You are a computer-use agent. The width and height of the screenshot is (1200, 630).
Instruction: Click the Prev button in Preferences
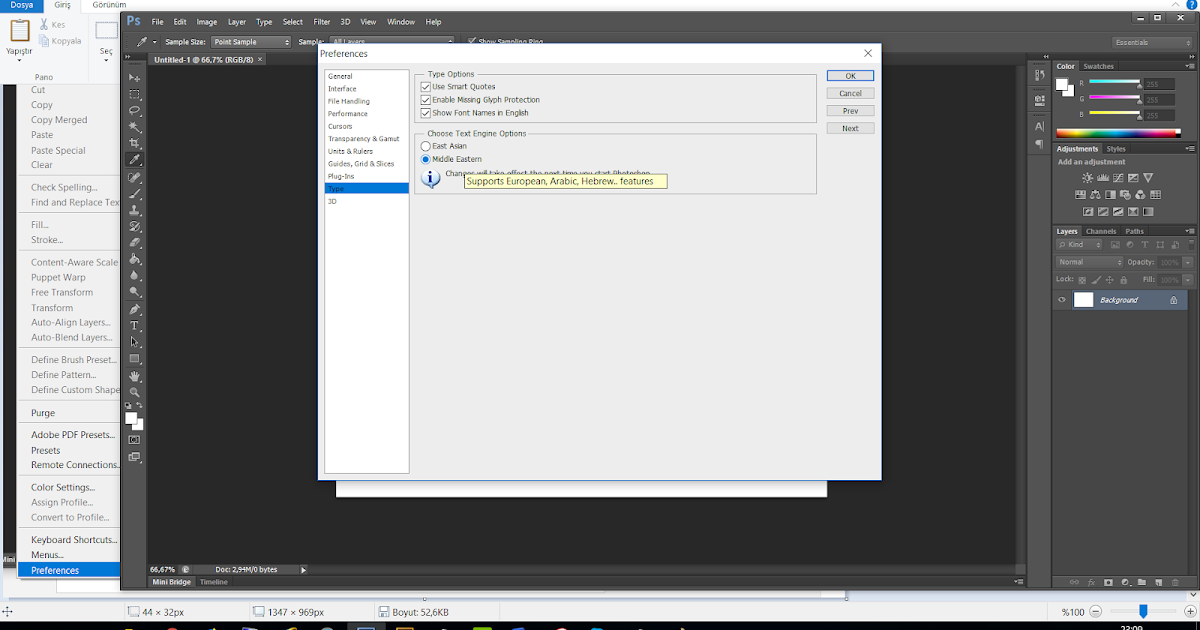[850, 111]
